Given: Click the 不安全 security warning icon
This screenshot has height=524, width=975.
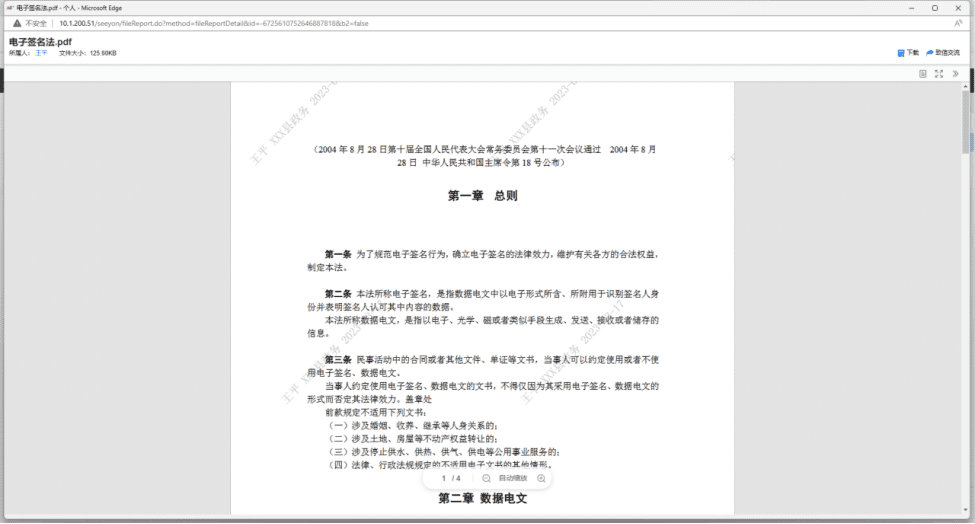Looking at the screenshot, I should point(17,23).
